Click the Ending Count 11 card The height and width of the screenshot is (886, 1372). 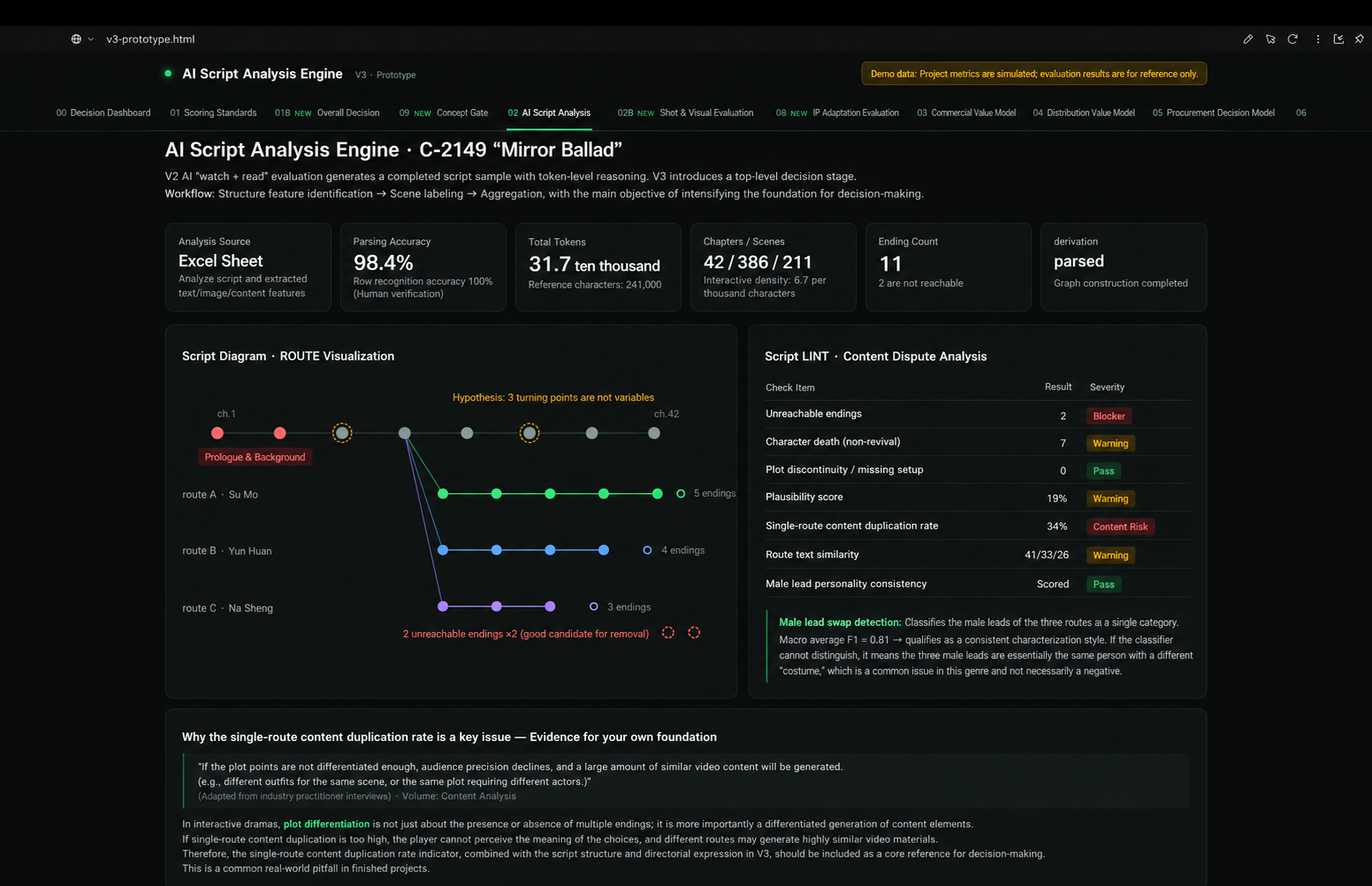(948, 267)
